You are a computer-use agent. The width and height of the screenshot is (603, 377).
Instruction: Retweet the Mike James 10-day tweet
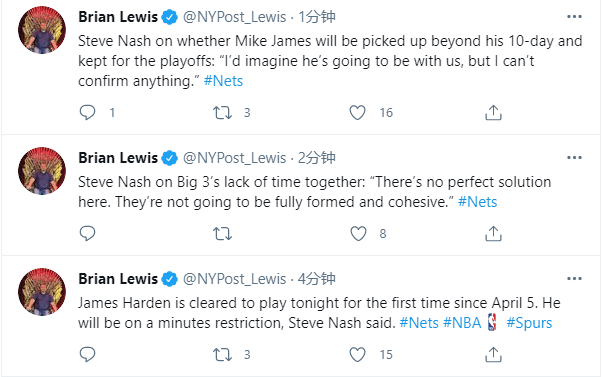(222, 113)
